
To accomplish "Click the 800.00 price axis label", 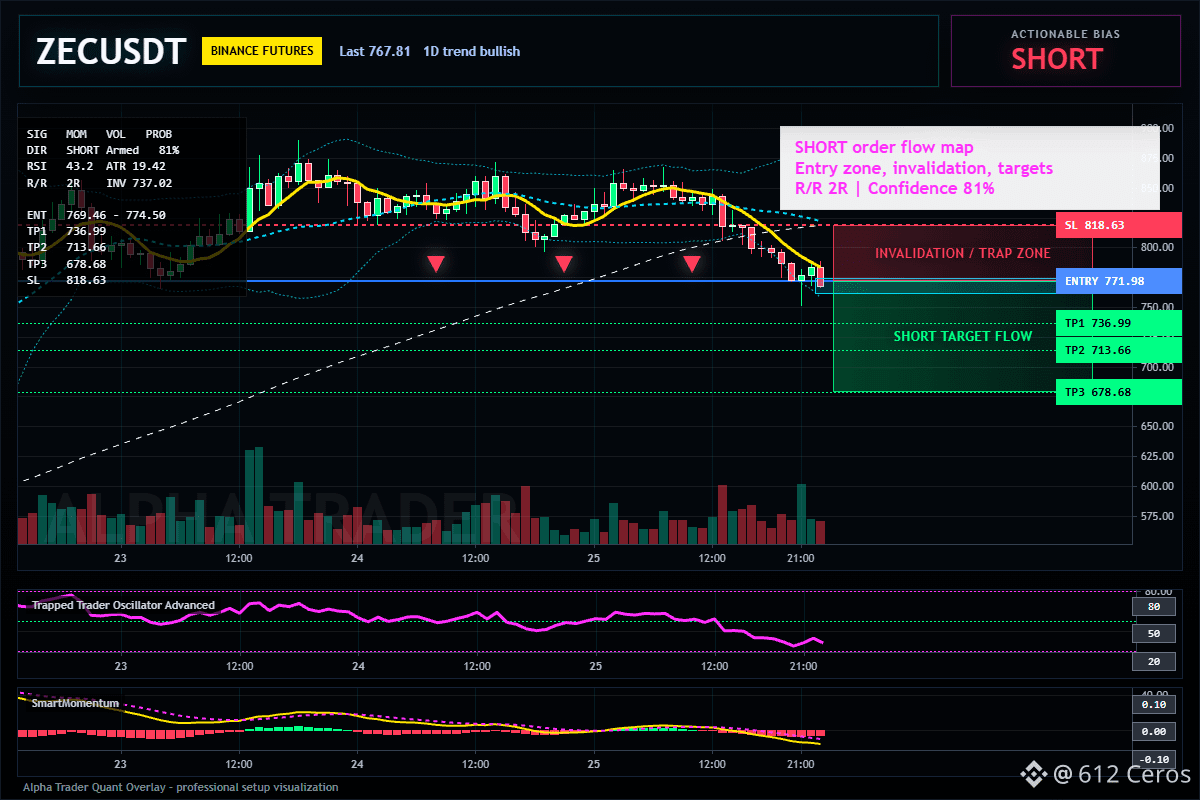I will tap(1156, 248).
